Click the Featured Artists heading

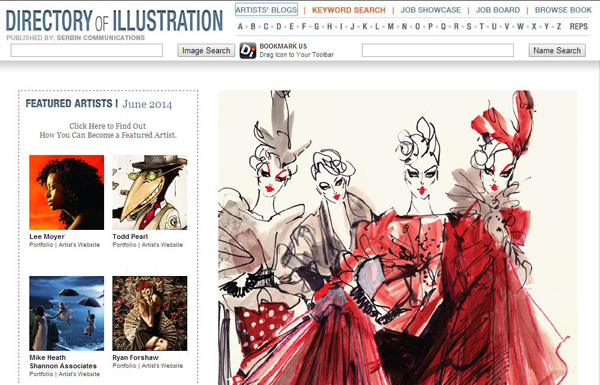[x=69, y=103]
